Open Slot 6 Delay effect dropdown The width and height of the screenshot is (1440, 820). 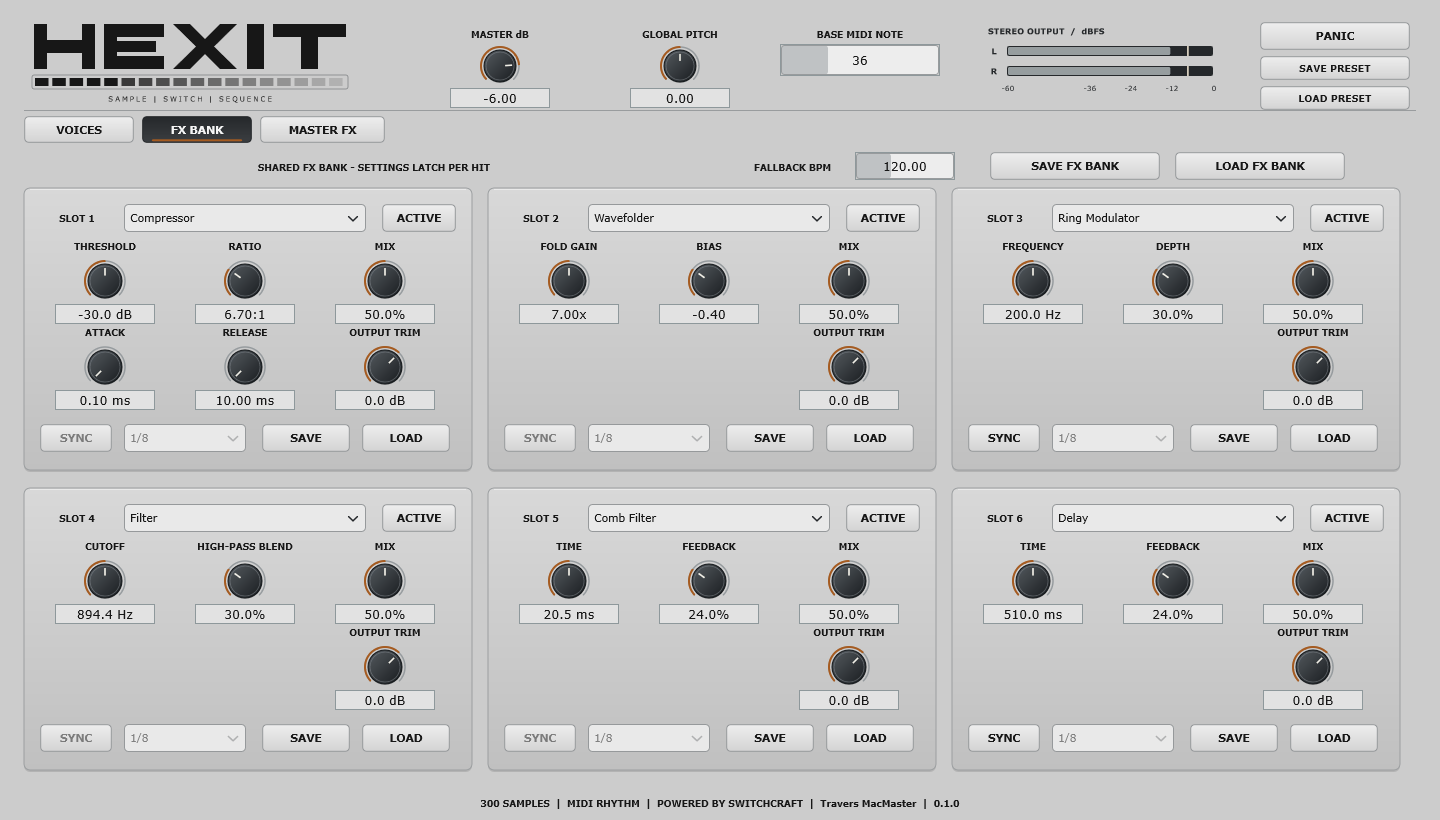tap(1173, 518)
